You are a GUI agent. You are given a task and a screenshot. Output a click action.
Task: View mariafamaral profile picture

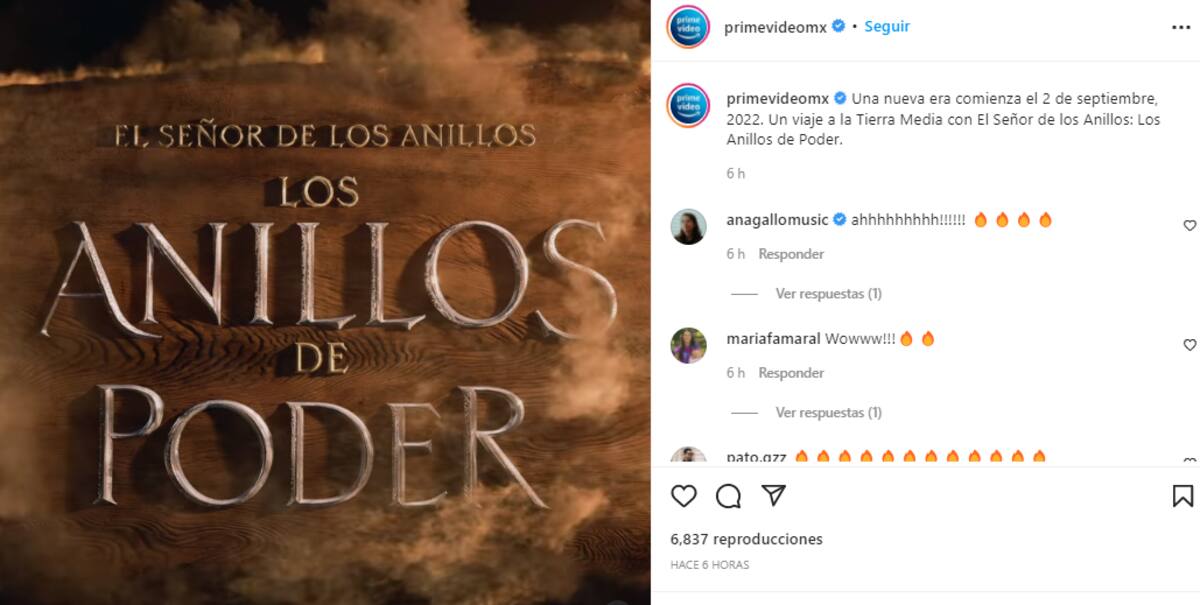pyautogui.click(x=688, y=346)
